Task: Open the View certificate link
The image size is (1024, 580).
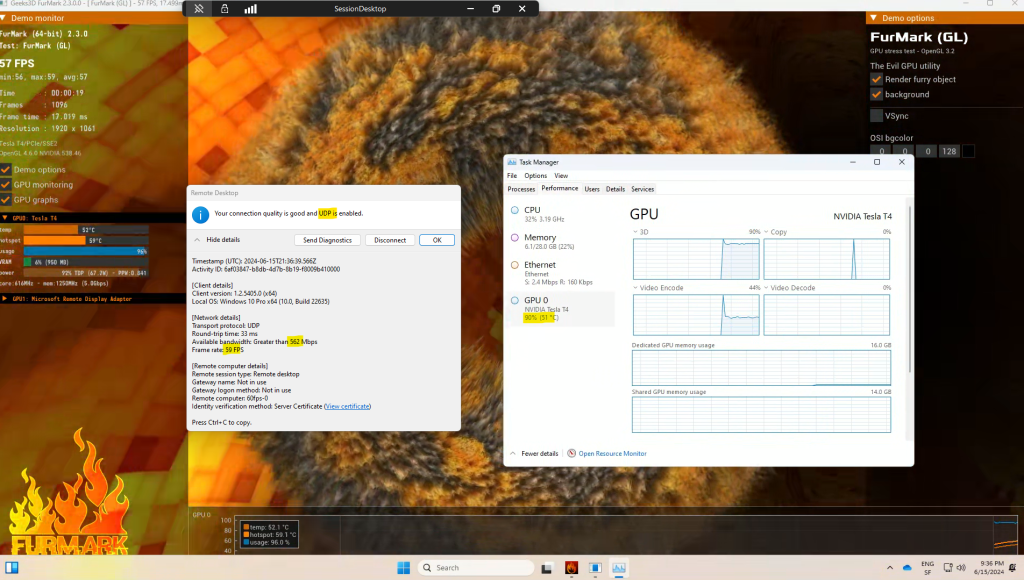Action: pyautogui.click(x=347, y=406)
